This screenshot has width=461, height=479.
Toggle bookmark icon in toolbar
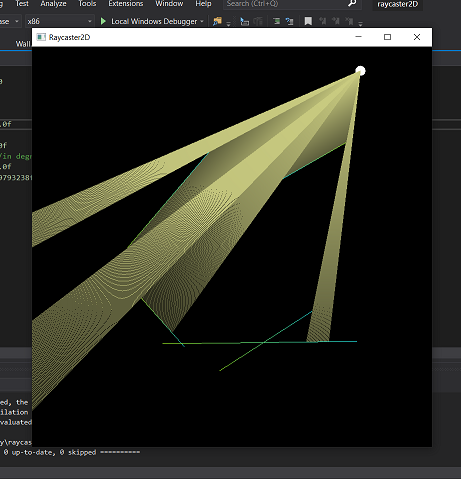pyautogui.click(x=308, y=21)
